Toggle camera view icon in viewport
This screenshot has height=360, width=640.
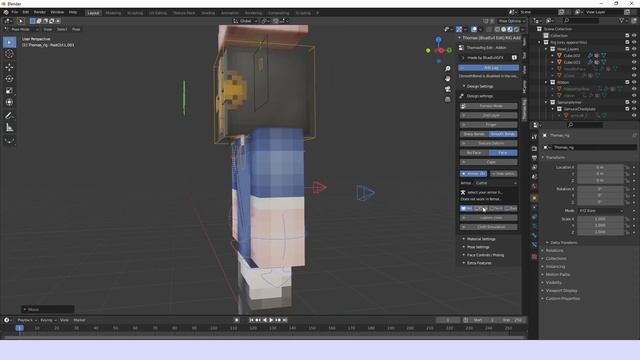[448, 89]
